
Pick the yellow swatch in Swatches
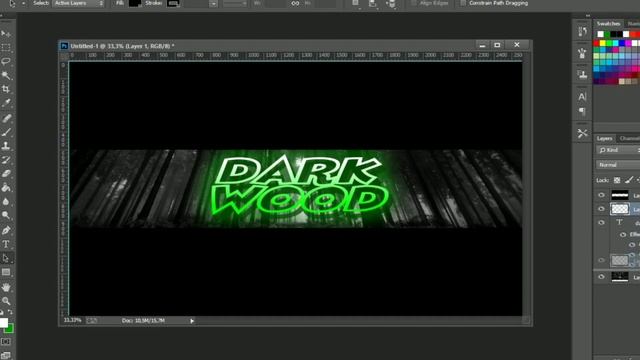point(602,43)
